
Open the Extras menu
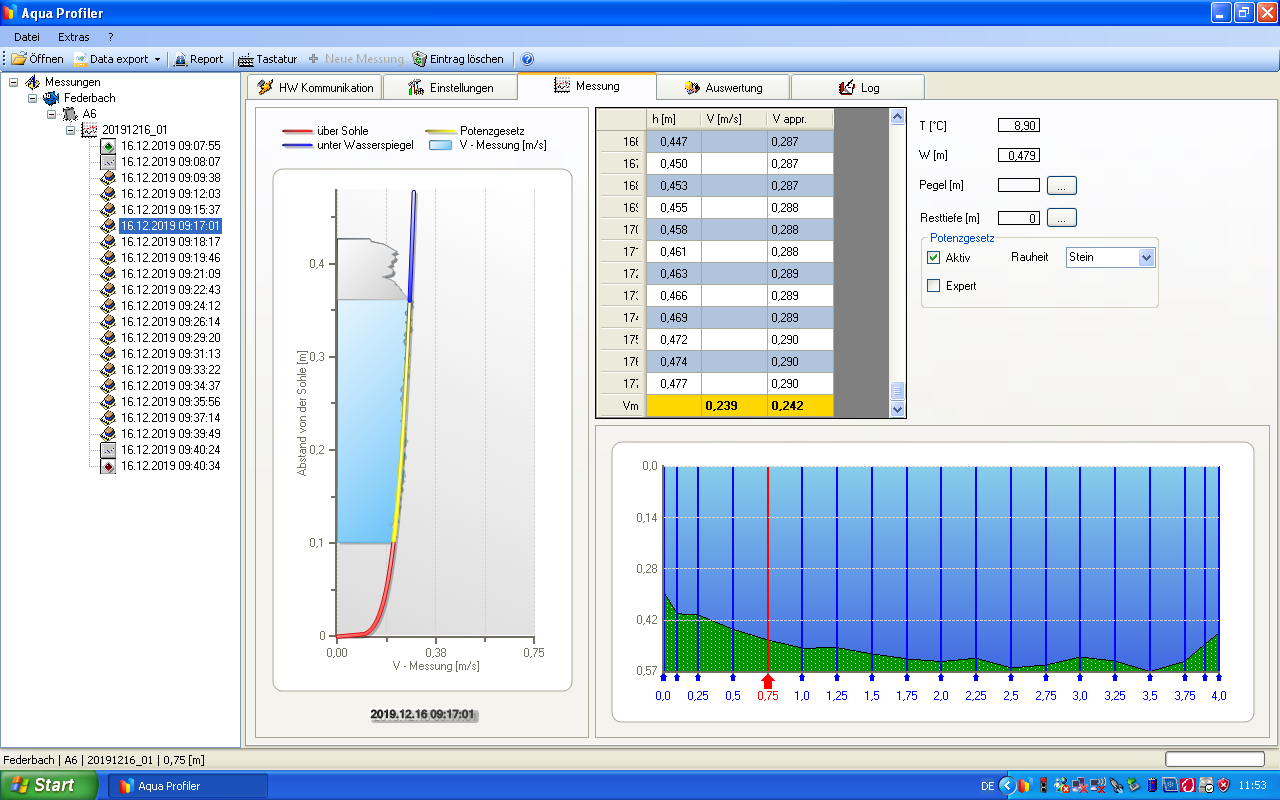(x=74, y=37)
